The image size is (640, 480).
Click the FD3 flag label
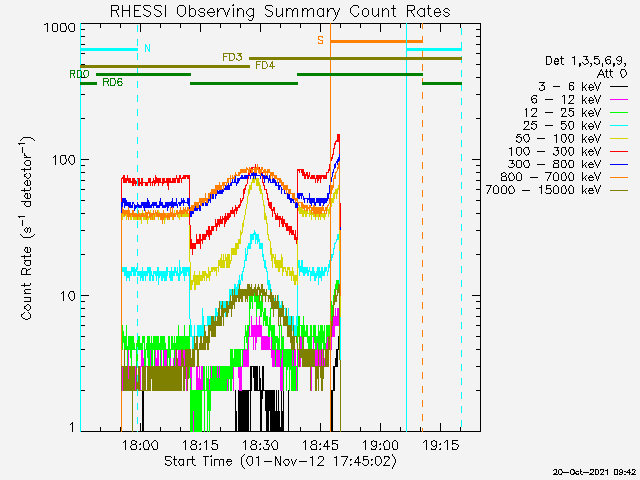pyautogui.click(x=232, y=57)
